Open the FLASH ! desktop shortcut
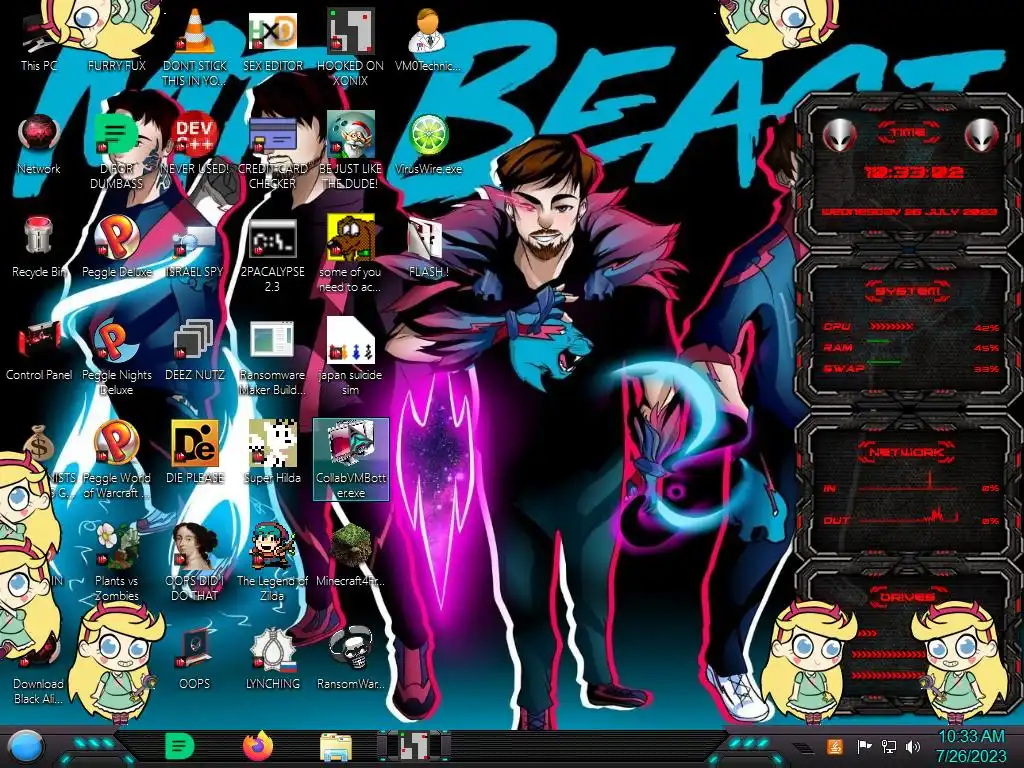The width and height of the screenshot is (1024, 768). pyautogui.click(x=428, y=248)
